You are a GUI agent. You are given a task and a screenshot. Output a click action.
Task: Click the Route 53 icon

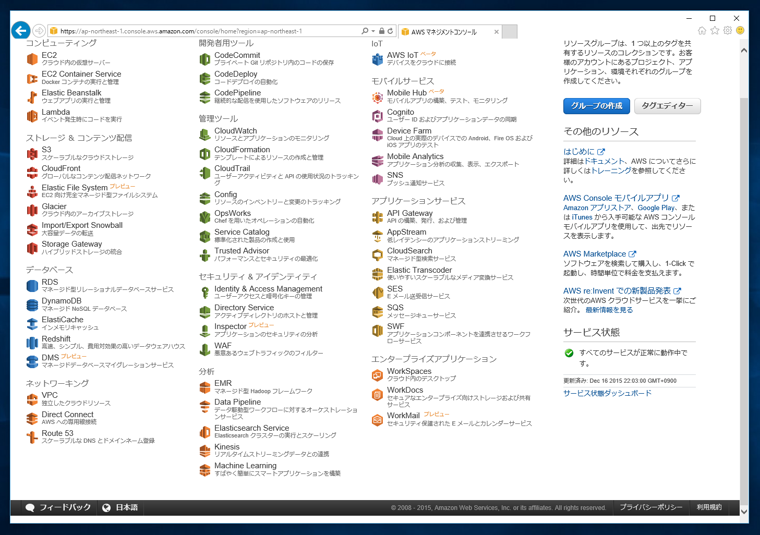(x=32, y=437)
